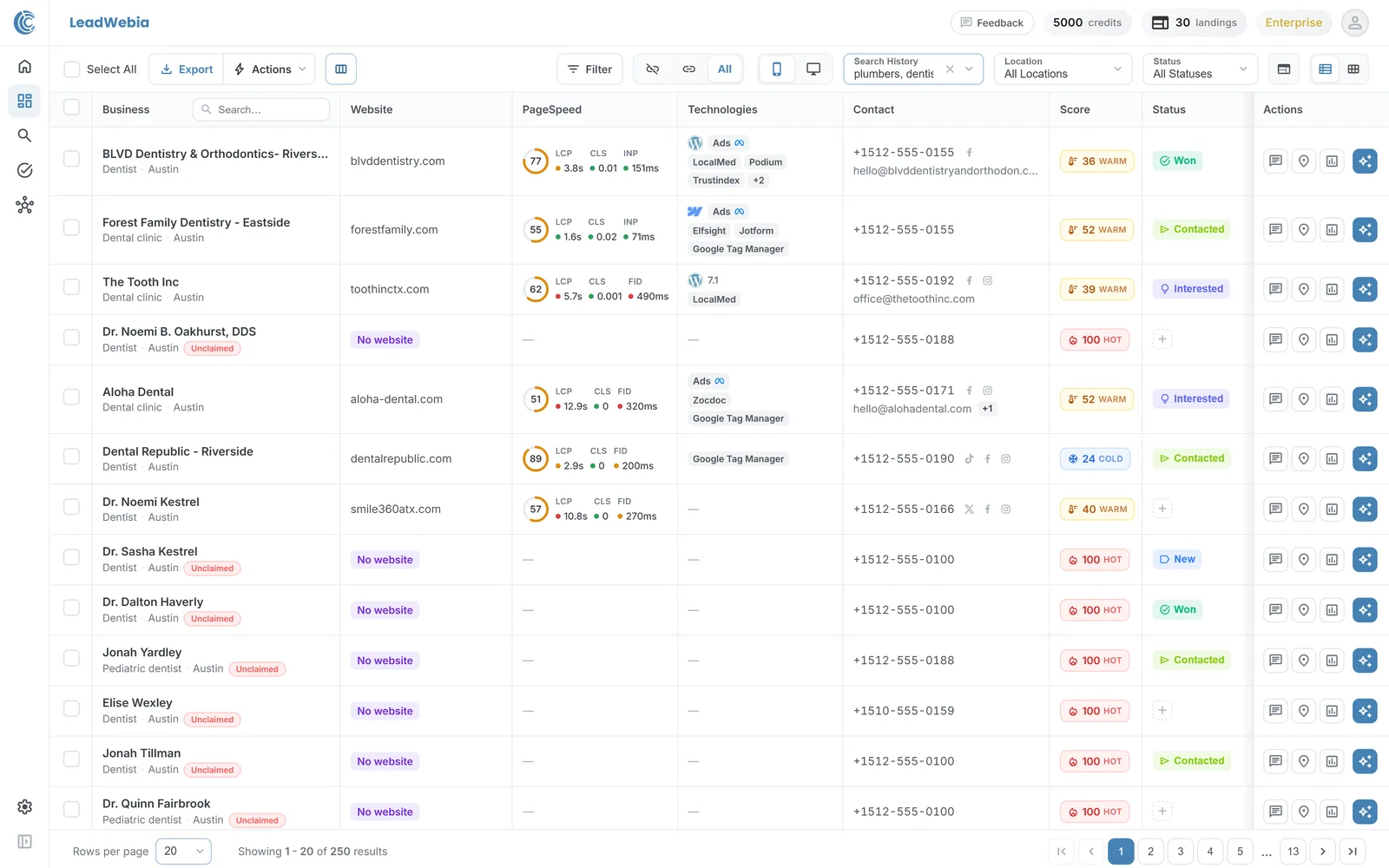Open map pin for The Tooth Inc

1303,289
